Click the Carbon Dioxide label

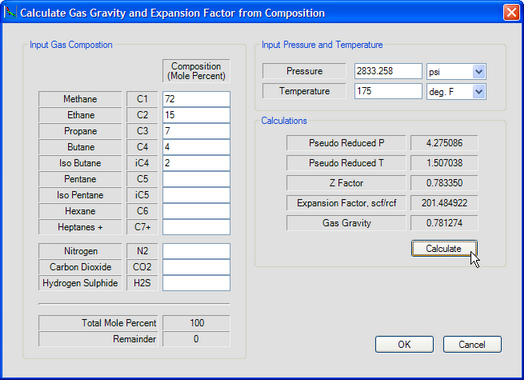tap(80, 267)
